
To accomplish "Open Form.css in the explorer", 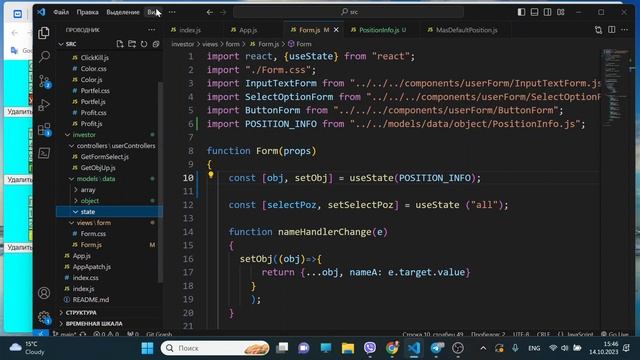I will [x=93, y=234].
